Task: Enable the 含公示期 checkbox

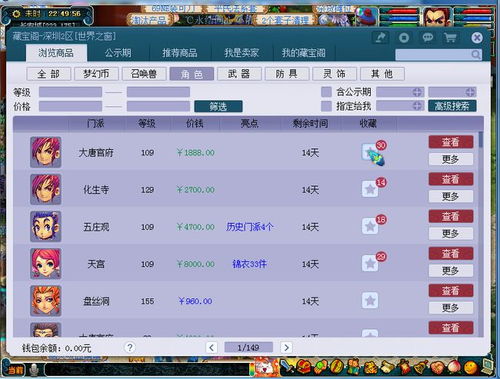Action: [326, 92]
